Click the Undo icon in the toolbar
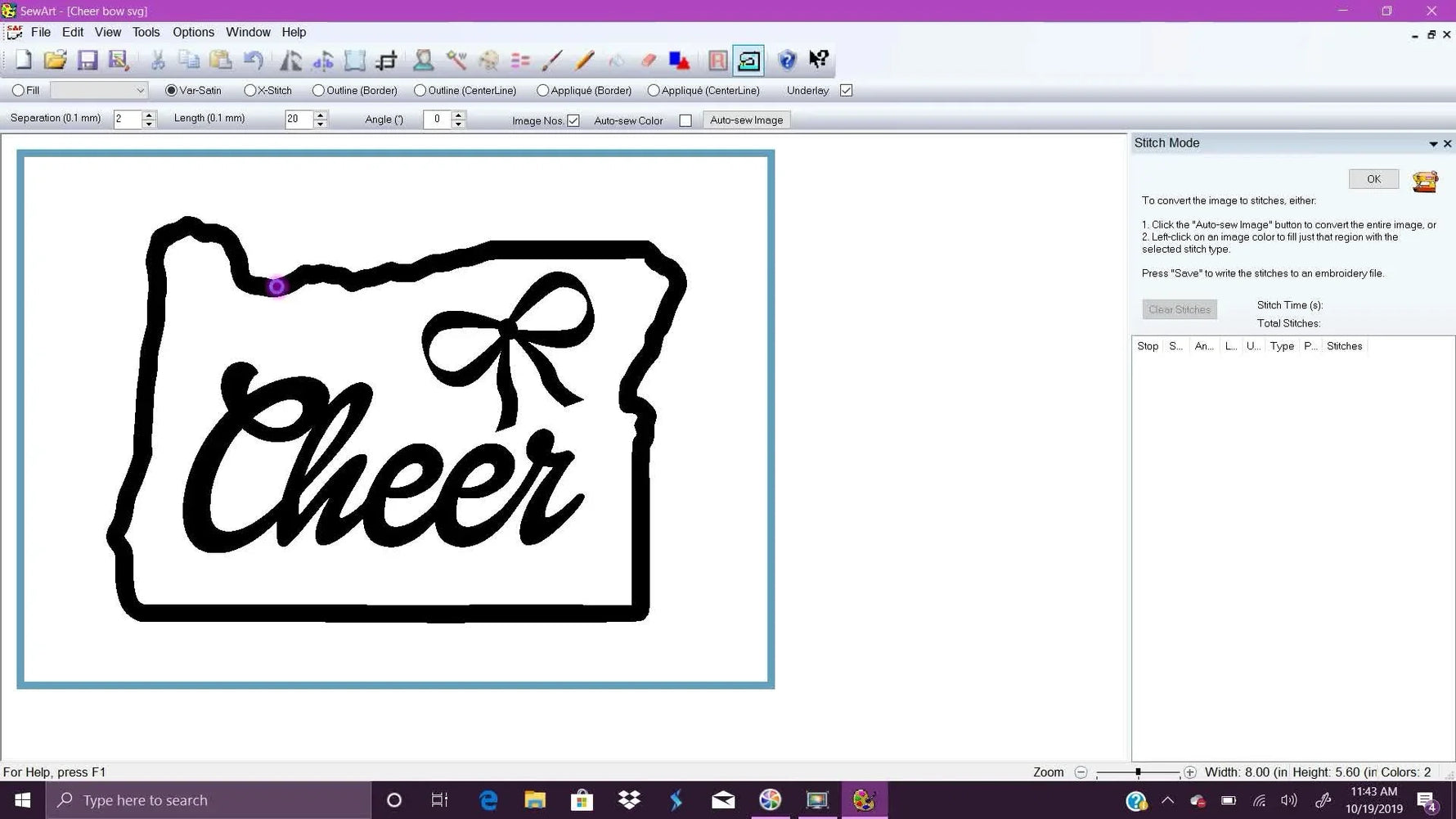The height and width of the screenshot is (819, 1456). [254, 60]
